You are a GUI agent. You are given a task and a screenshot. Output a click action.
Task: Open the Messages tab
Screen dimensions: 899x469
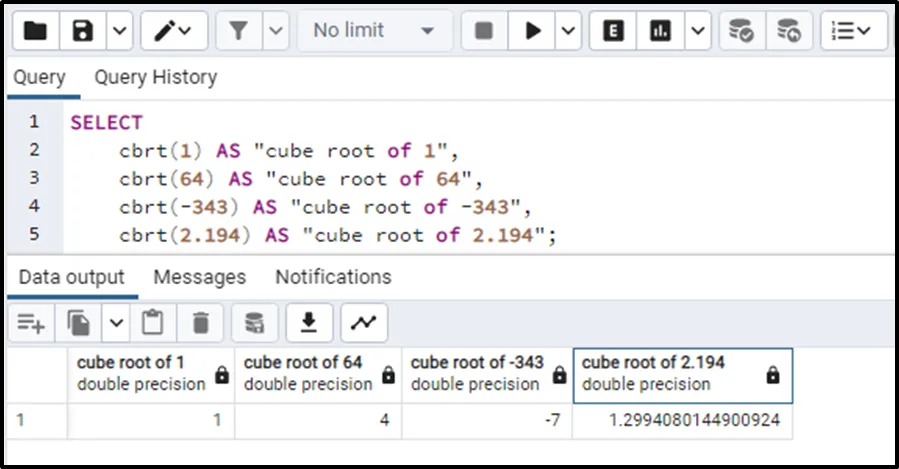click(x=199, y=277)
